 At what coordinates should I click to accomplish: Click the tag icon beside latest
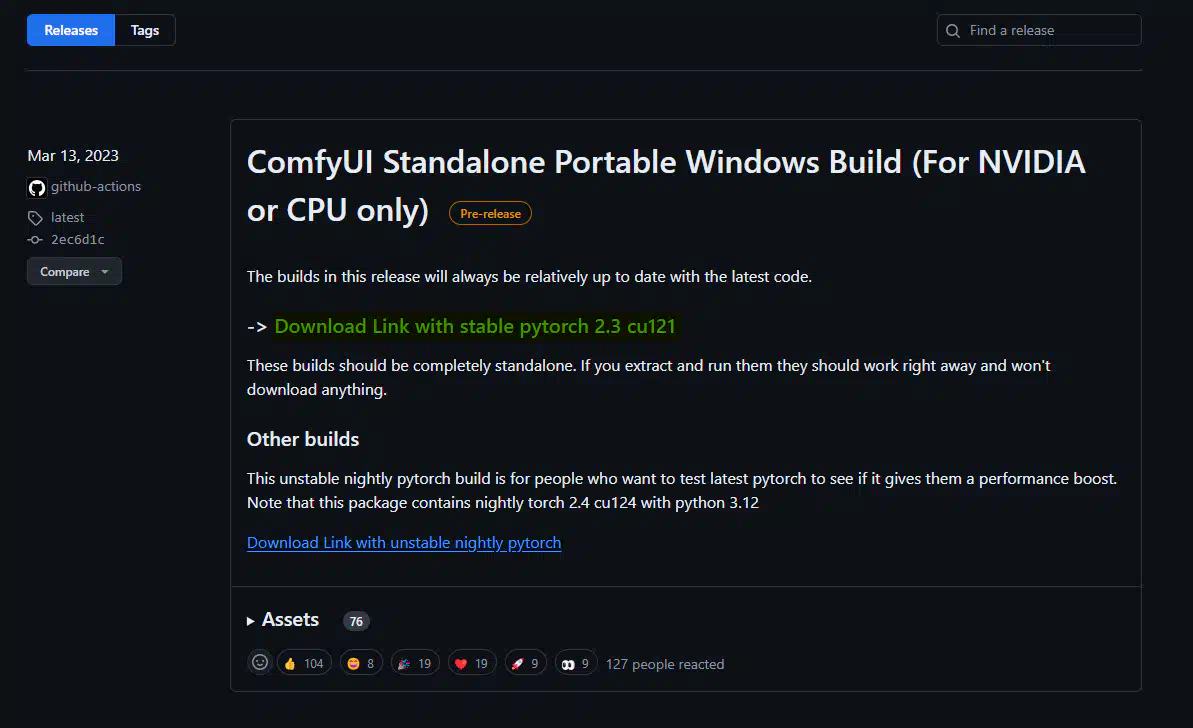pyautogui.click(x=35, y=218)
